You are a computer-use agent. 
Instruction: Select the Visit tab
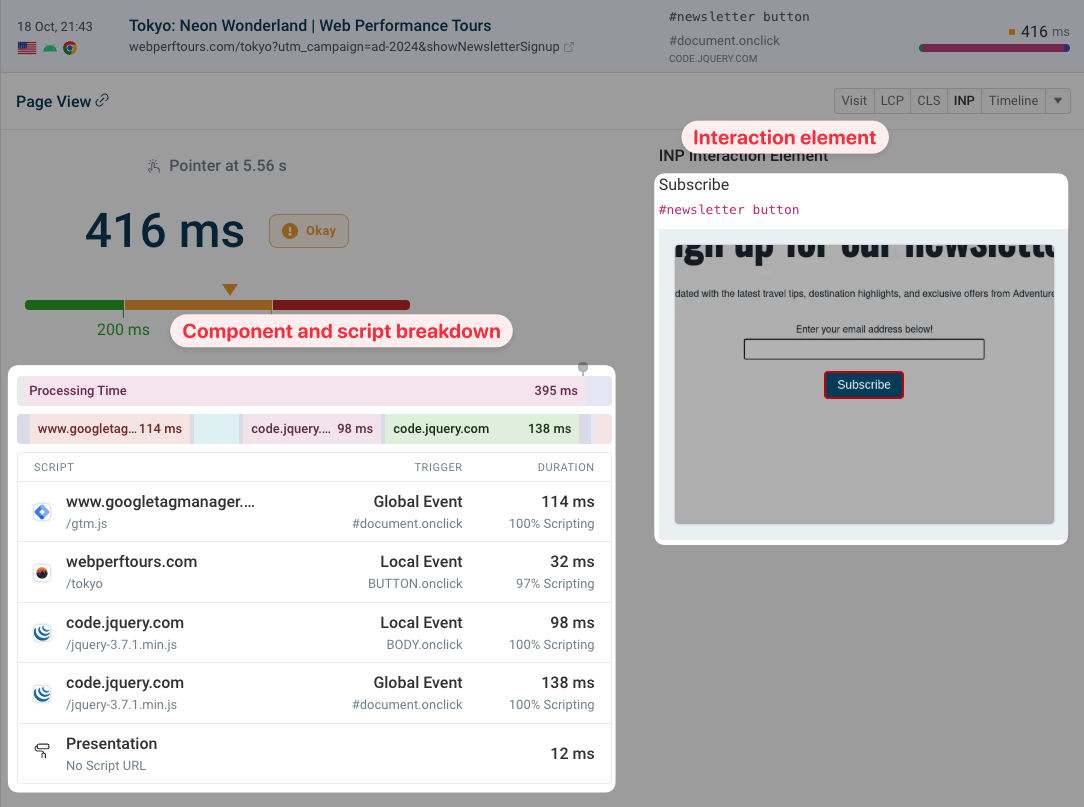click(853, 100)
